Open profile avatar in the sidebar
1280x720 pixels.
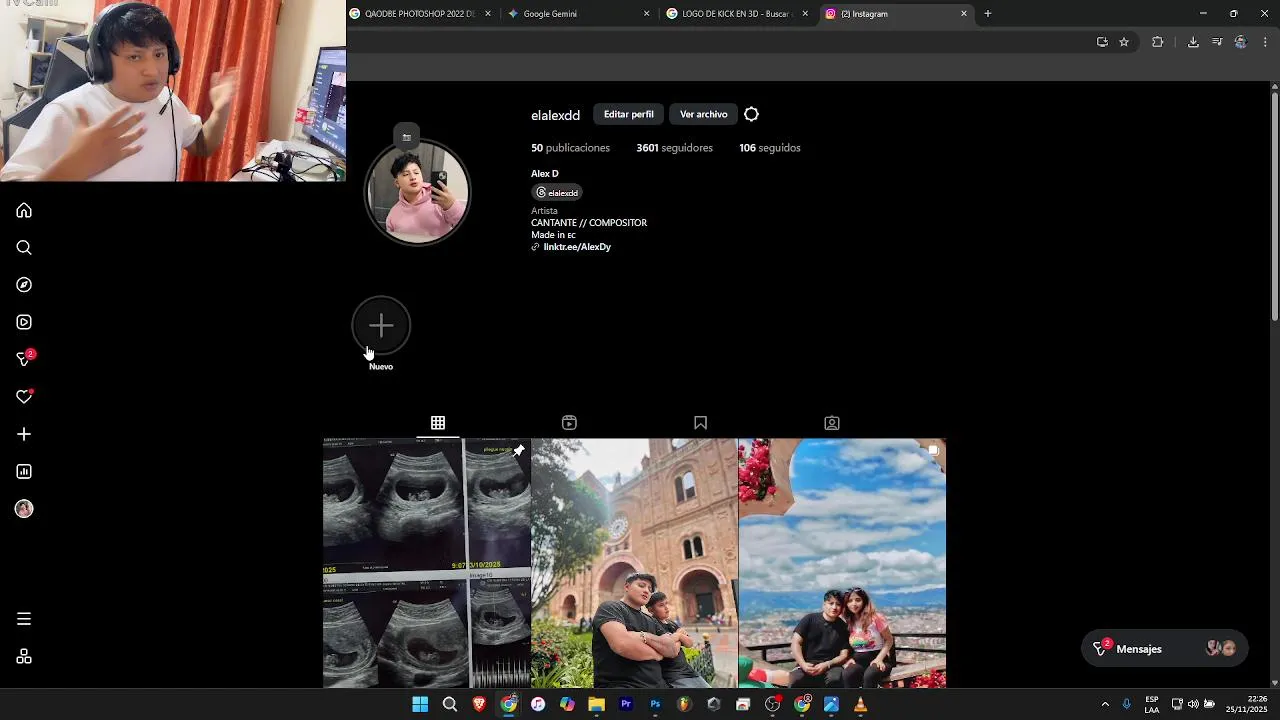[24, 509]
